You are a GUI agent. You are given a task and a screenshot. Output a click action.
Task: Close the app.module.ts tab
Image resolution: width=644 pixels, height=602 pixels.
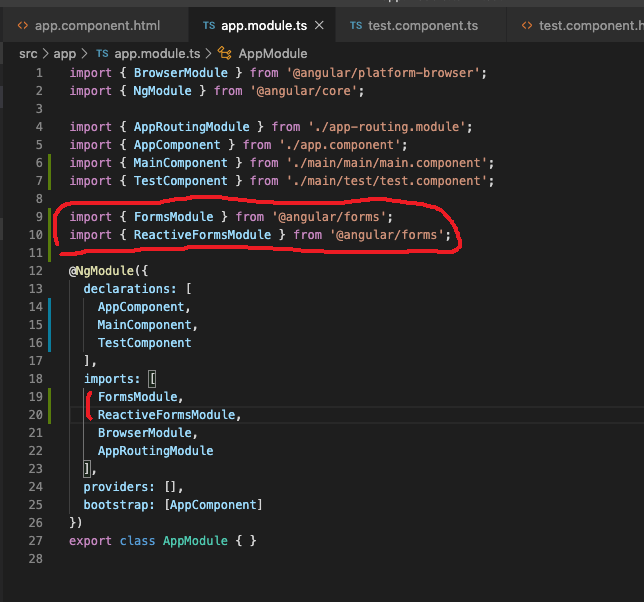click(x=319, y=25)
